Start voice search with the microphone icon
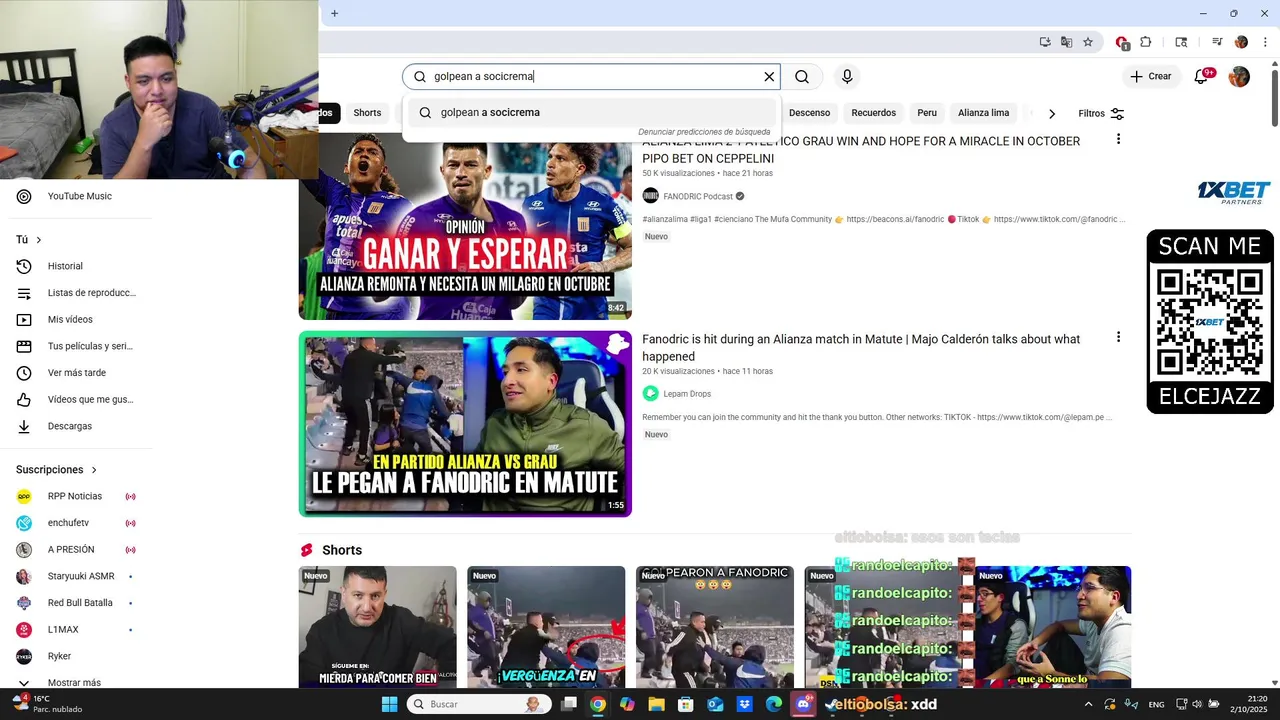Viewport: 1280px width, 720px height. pyautogui.click(x=847, y=77)
